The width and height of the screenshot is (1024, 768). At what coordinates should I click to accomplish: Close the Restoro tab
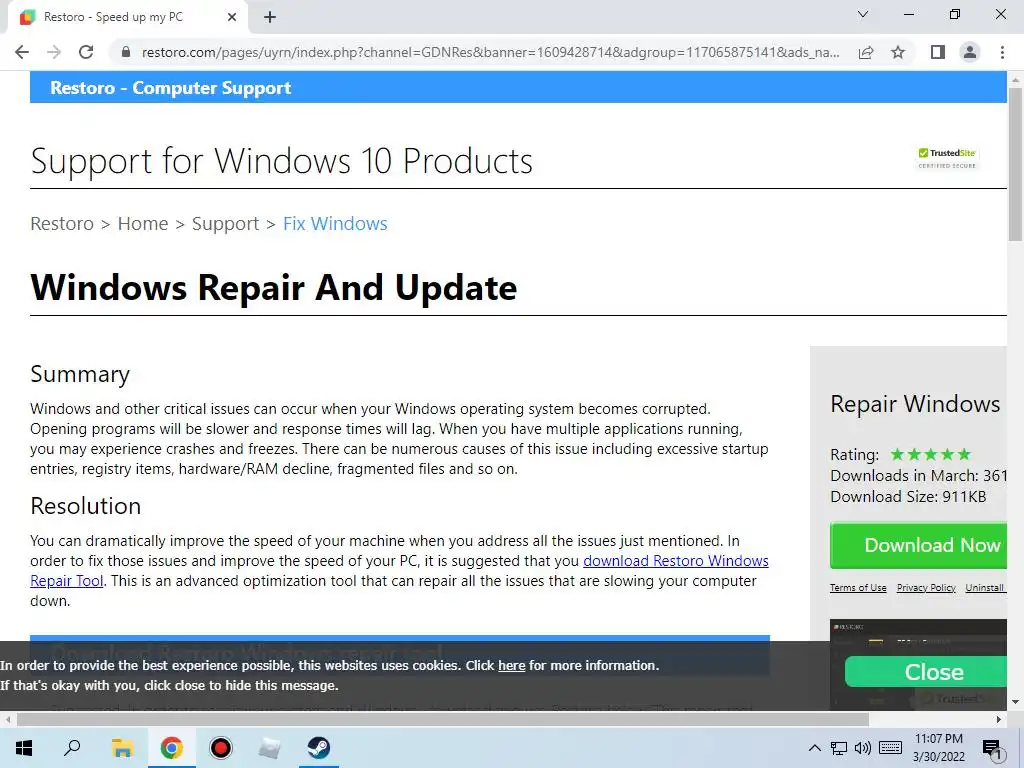click(x=232, y=18)
